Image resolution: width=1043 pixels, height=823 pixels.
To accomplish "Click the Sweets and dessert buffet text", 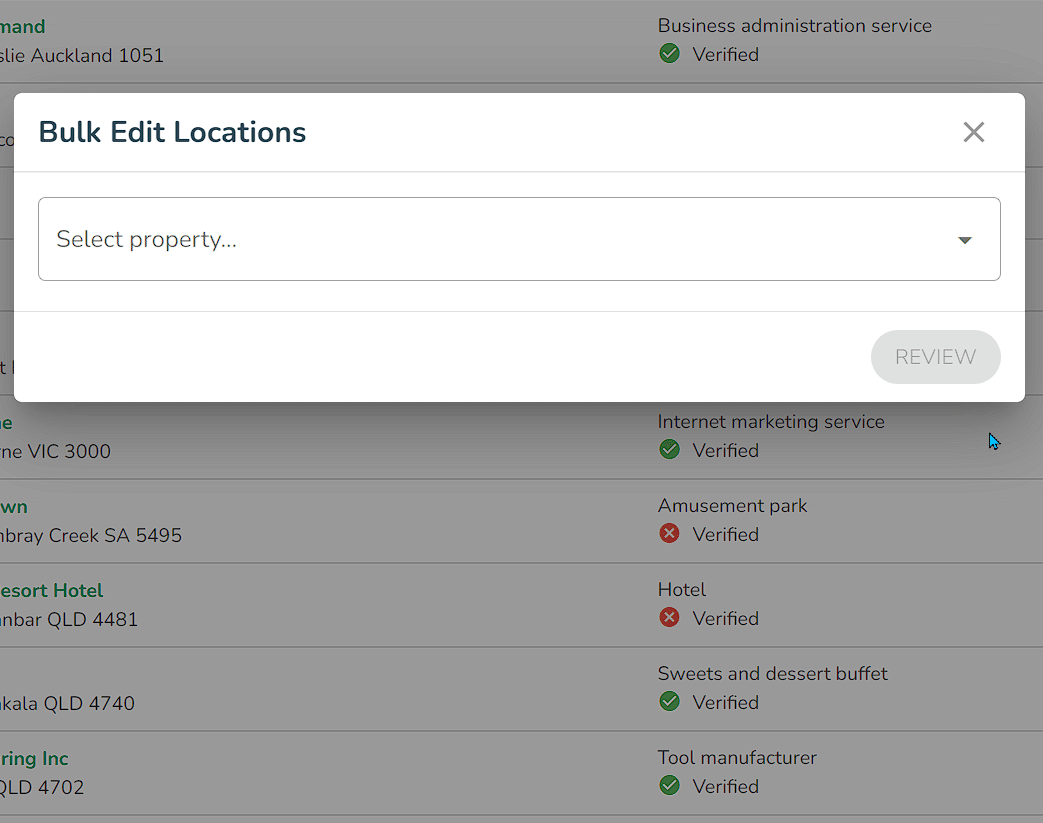I will point(772,673).
